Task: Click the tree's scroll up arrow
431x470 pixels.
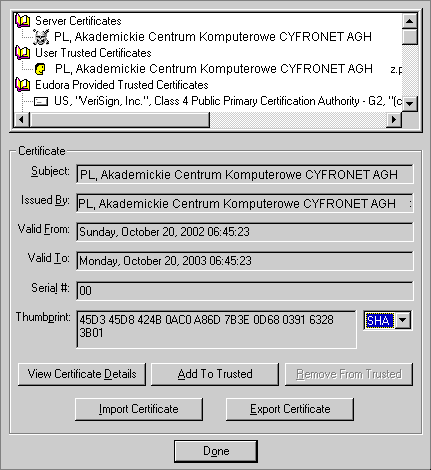Action: (410, 21)
